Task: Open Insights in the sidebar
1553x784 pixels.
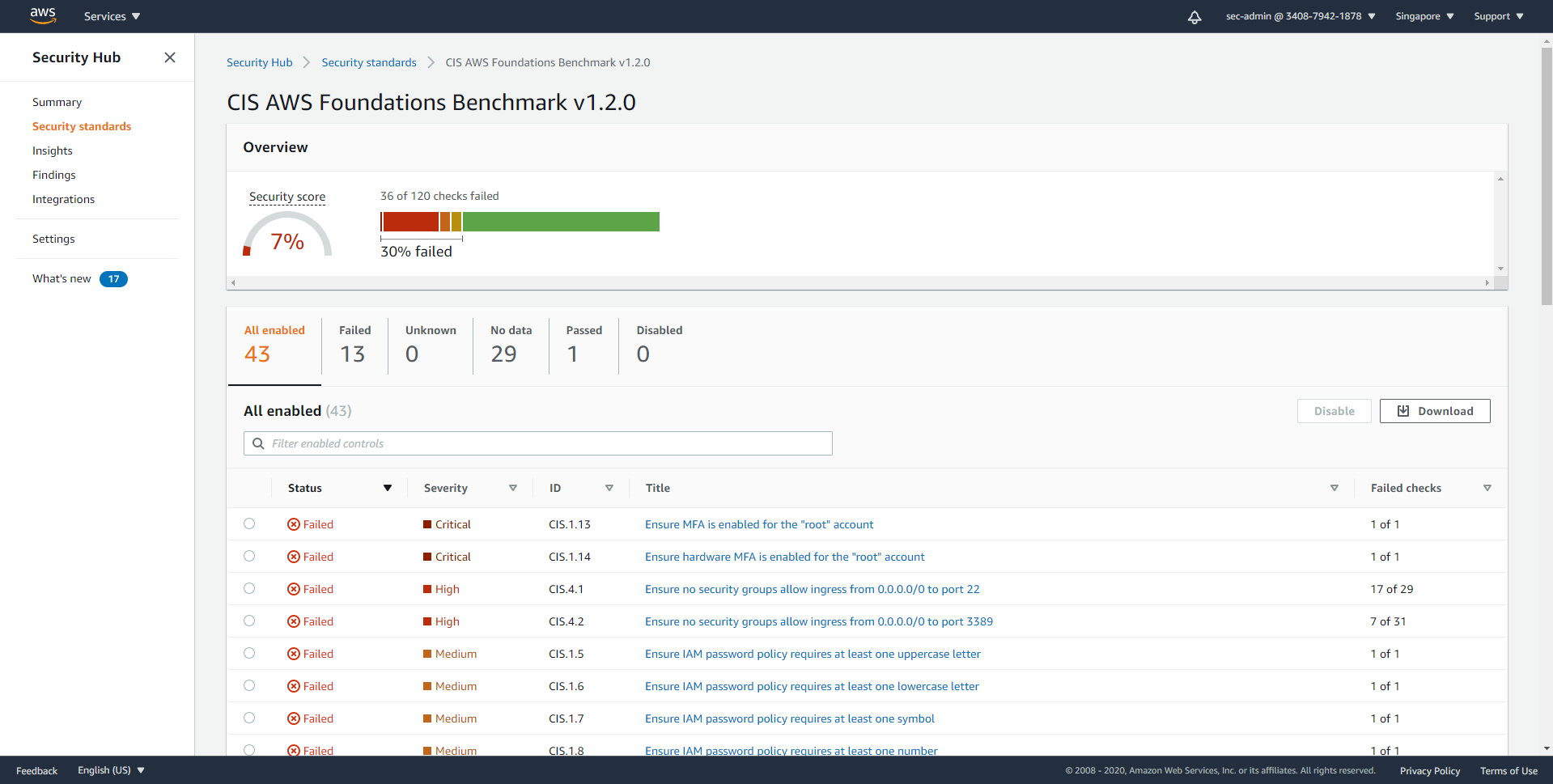Action: click(x=53, y=150)
